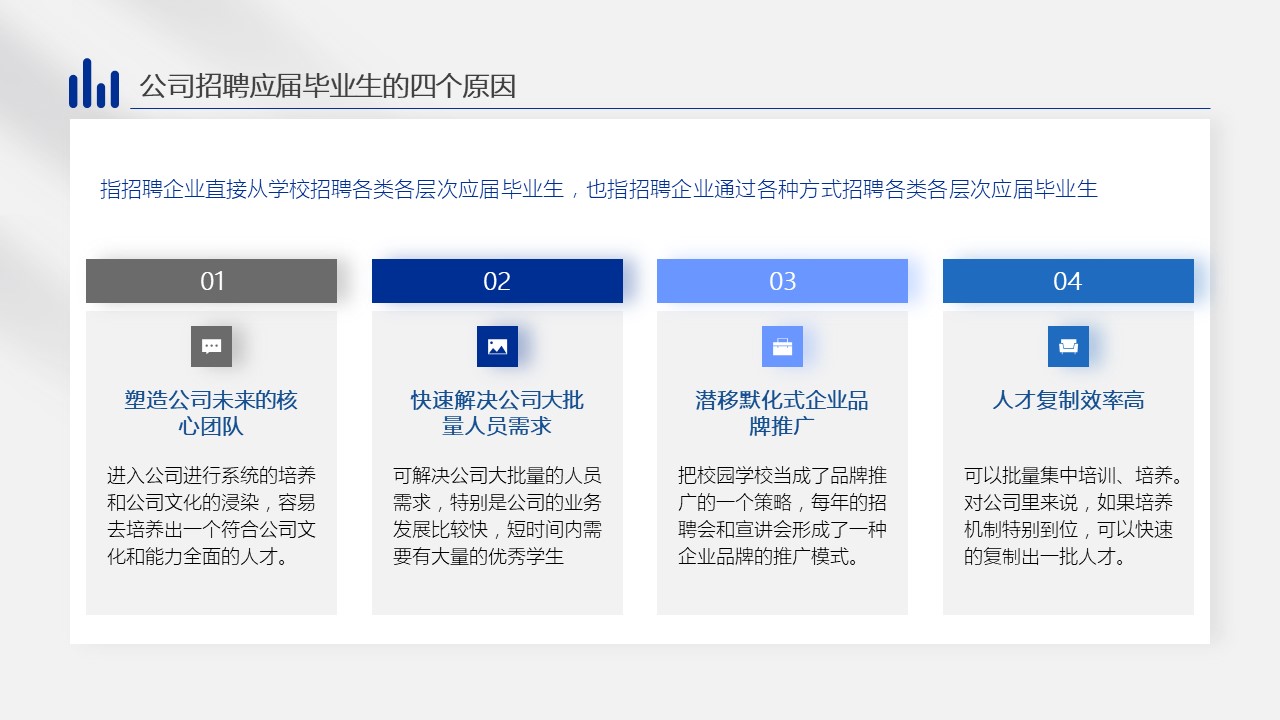This screenshot has height=720, width=1280.
Task: Click heading 人才复制效率高
Action: (x=1068, y=401)
